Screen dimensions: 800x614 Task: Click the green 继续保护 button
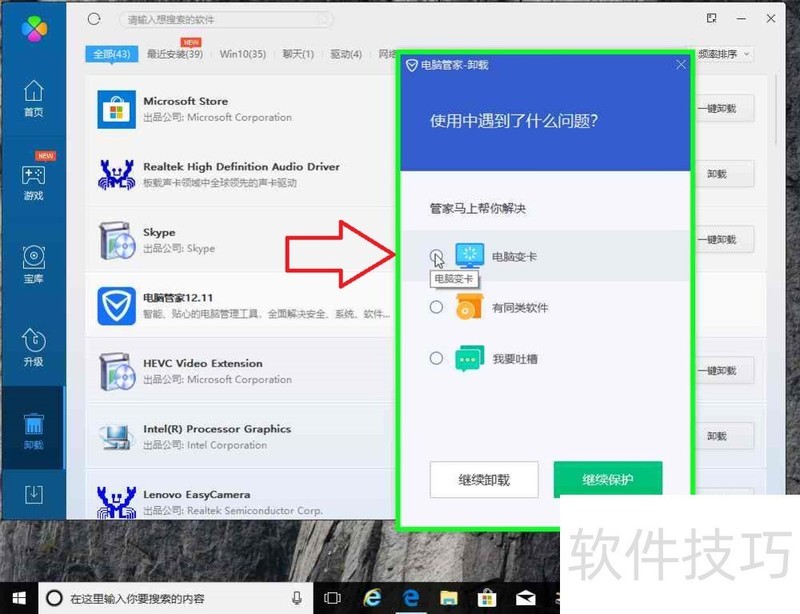pos(608,479)
